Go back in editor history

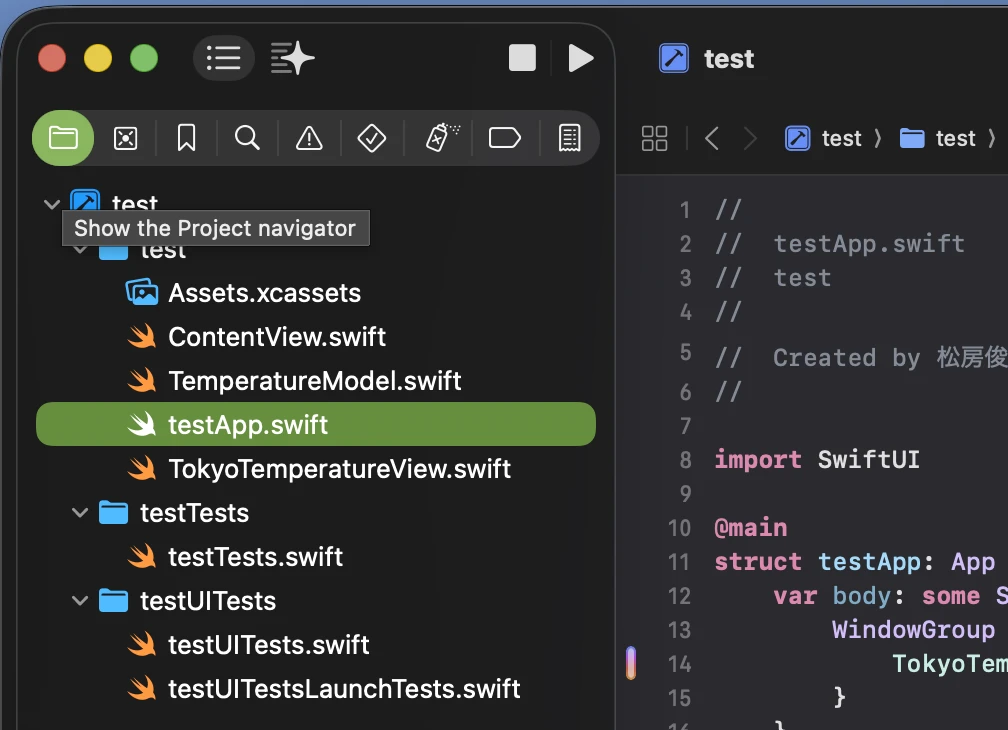(712, 138)
